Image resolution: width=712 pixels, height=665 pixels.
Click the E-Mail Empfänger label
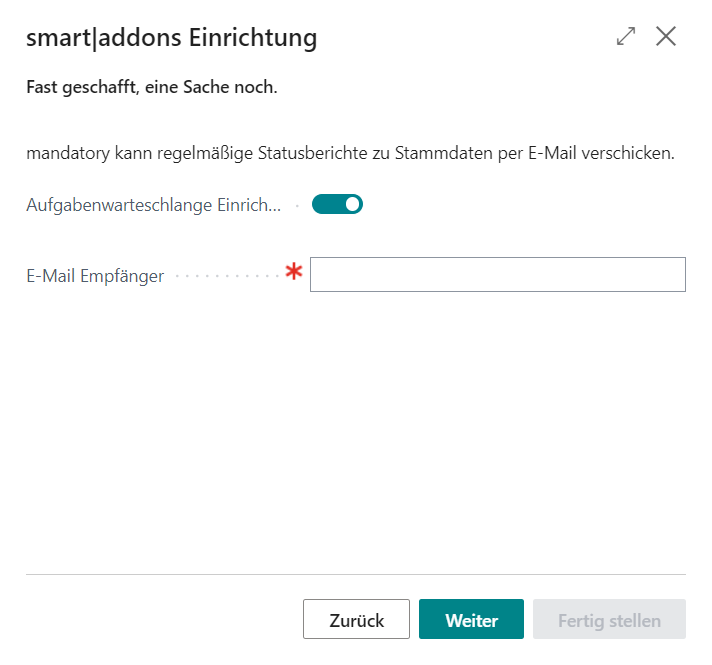pos(95,276)
